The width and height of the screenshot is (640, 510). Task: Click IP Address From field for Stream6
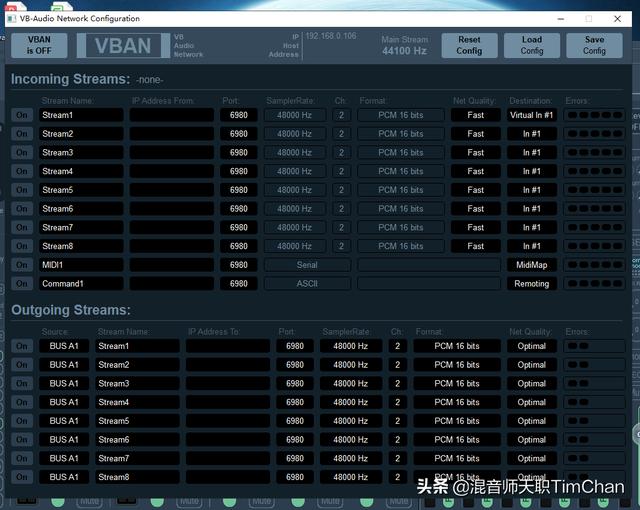point(171,209)
